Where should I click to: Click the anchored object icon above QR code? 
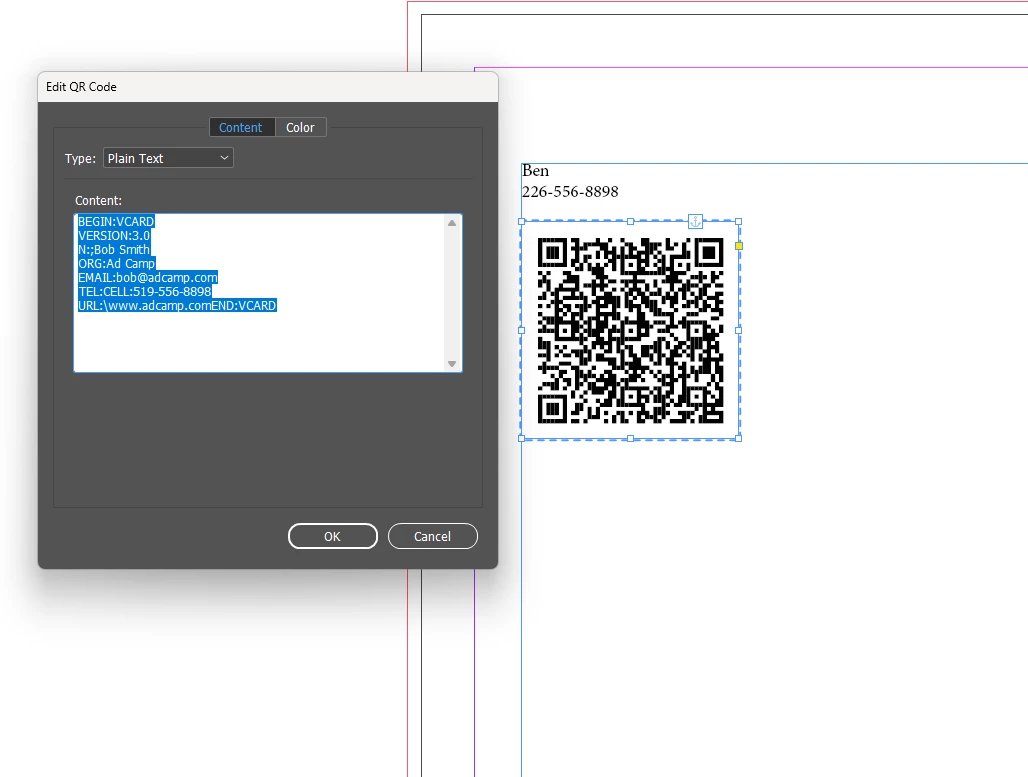[x=696, y=222]
